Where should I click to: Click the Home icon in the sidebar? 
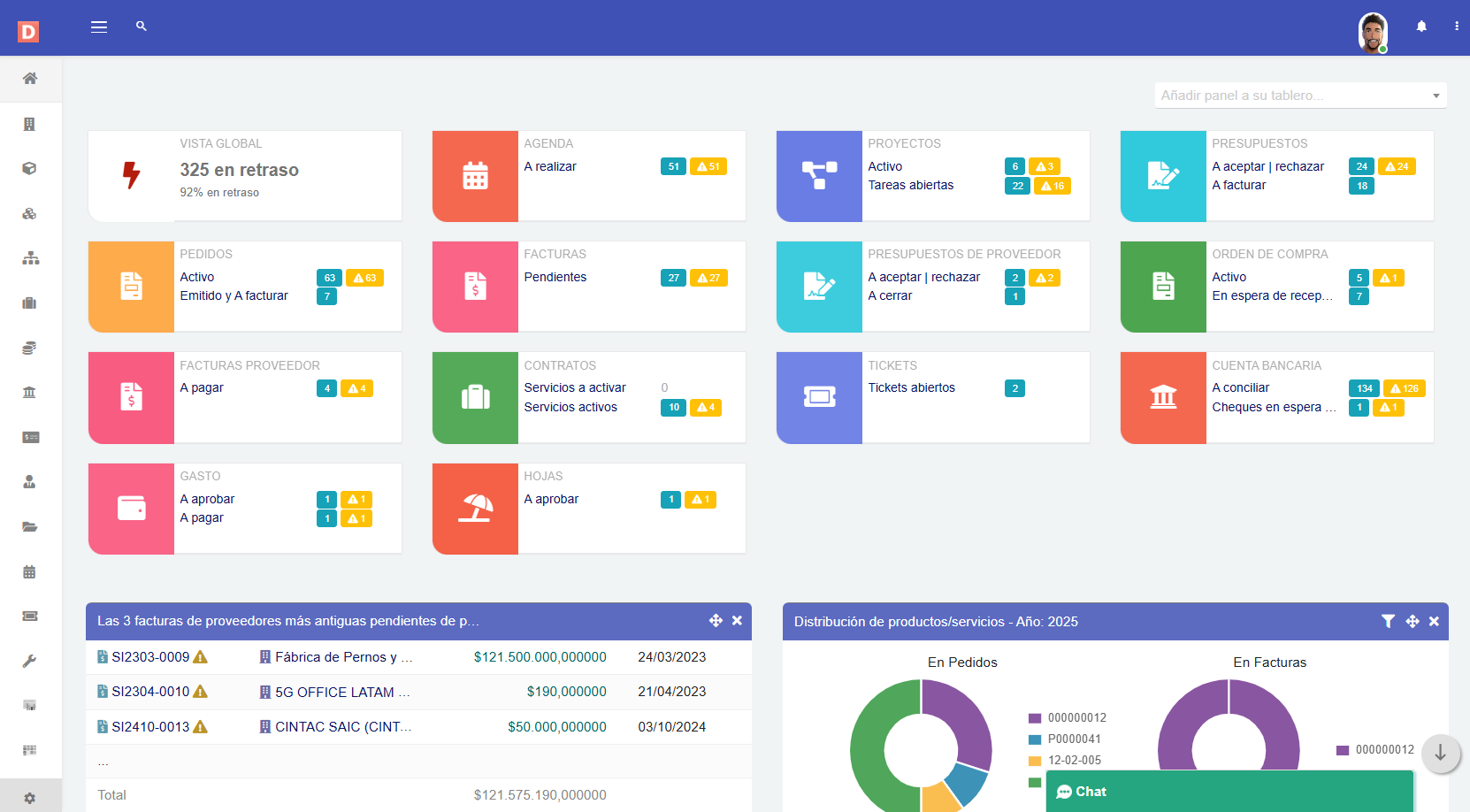point(30,79)
